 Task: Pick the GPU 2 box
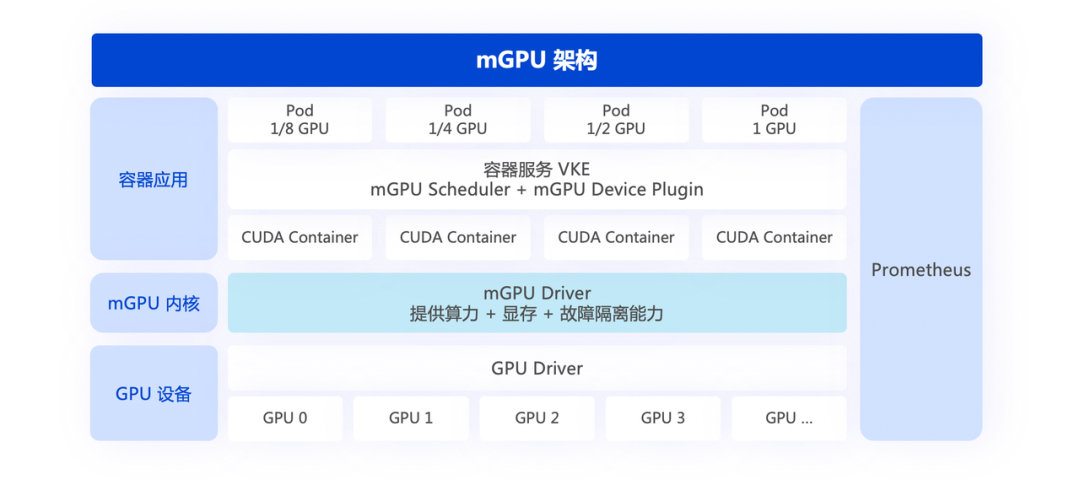tap(537, 418)
